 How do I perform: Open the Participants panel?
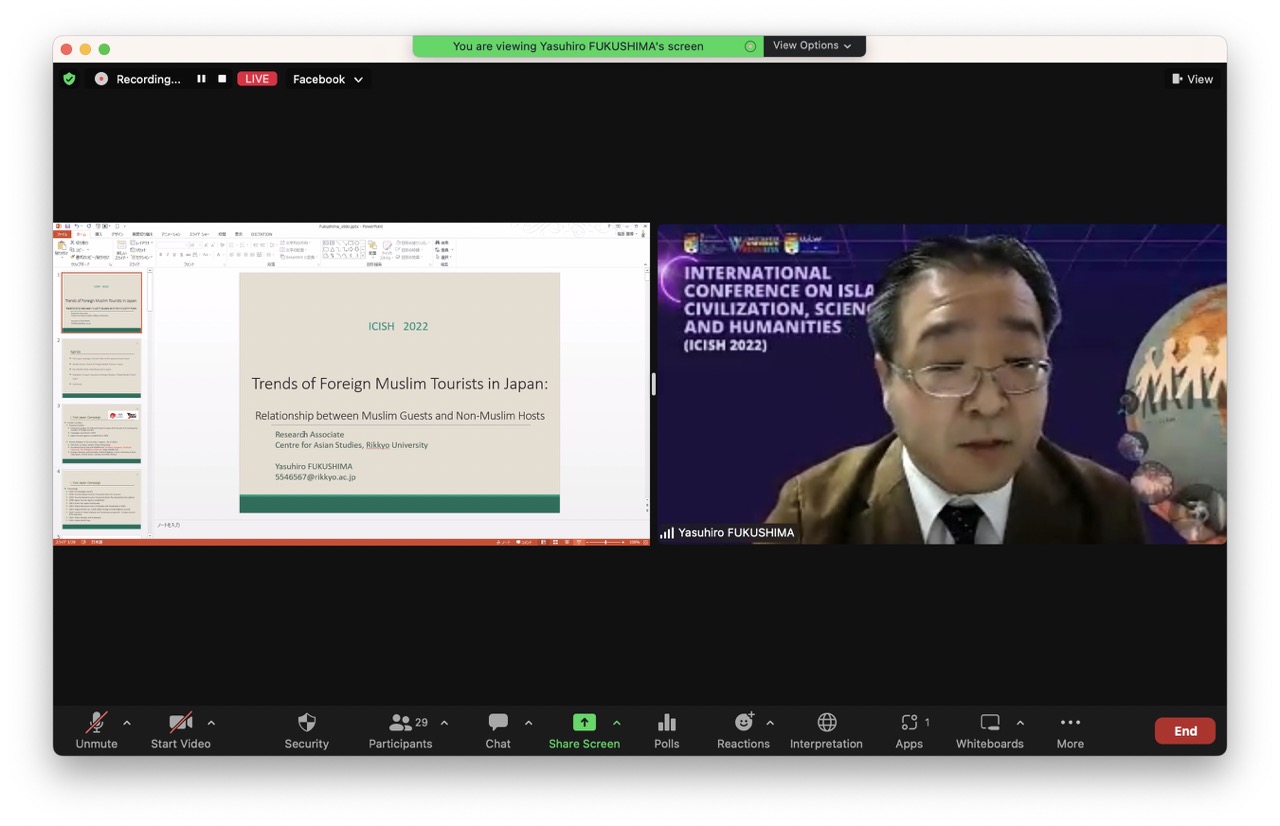click(x=400, y=730)
